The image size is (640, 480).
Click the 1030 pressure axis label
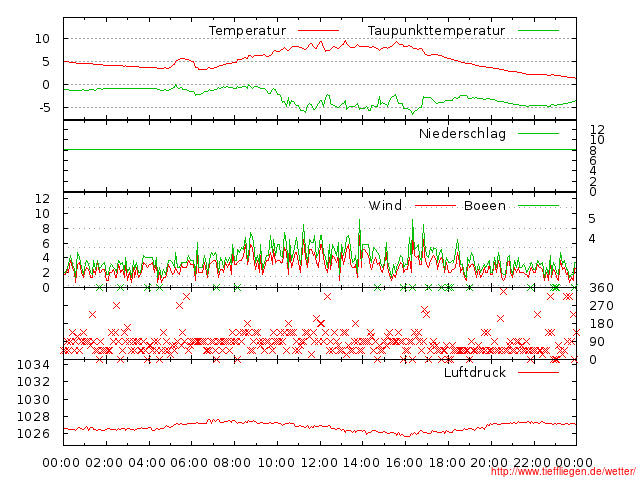[x=33, y=399]
